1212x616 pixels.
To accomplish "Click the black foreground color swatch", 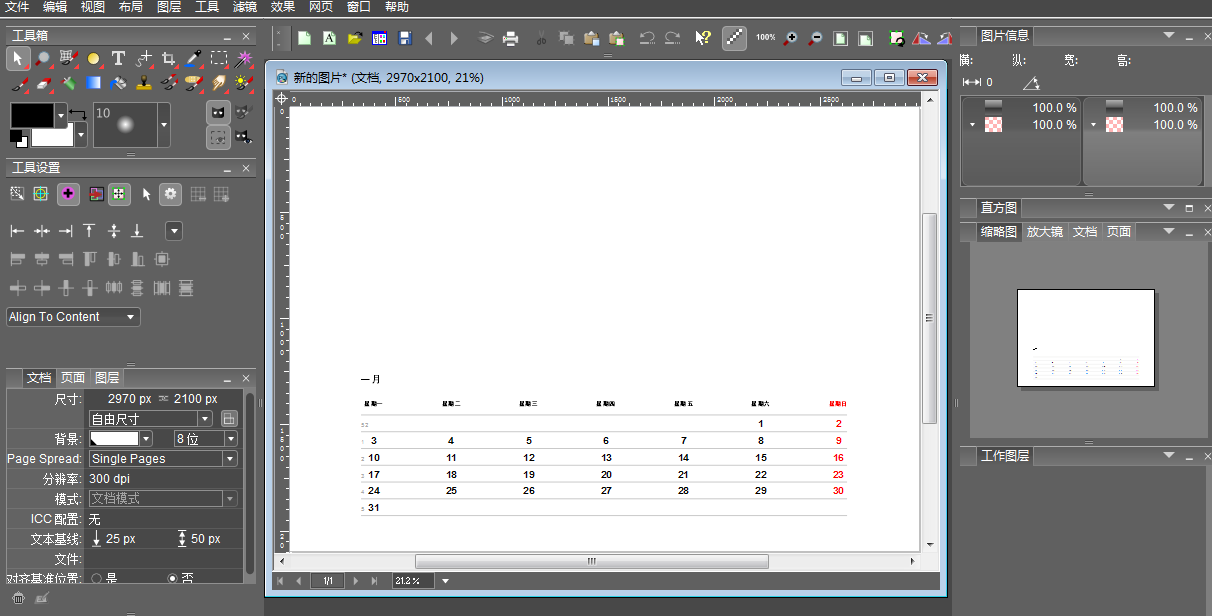I will pyautogui.click(x=32, y=114).
